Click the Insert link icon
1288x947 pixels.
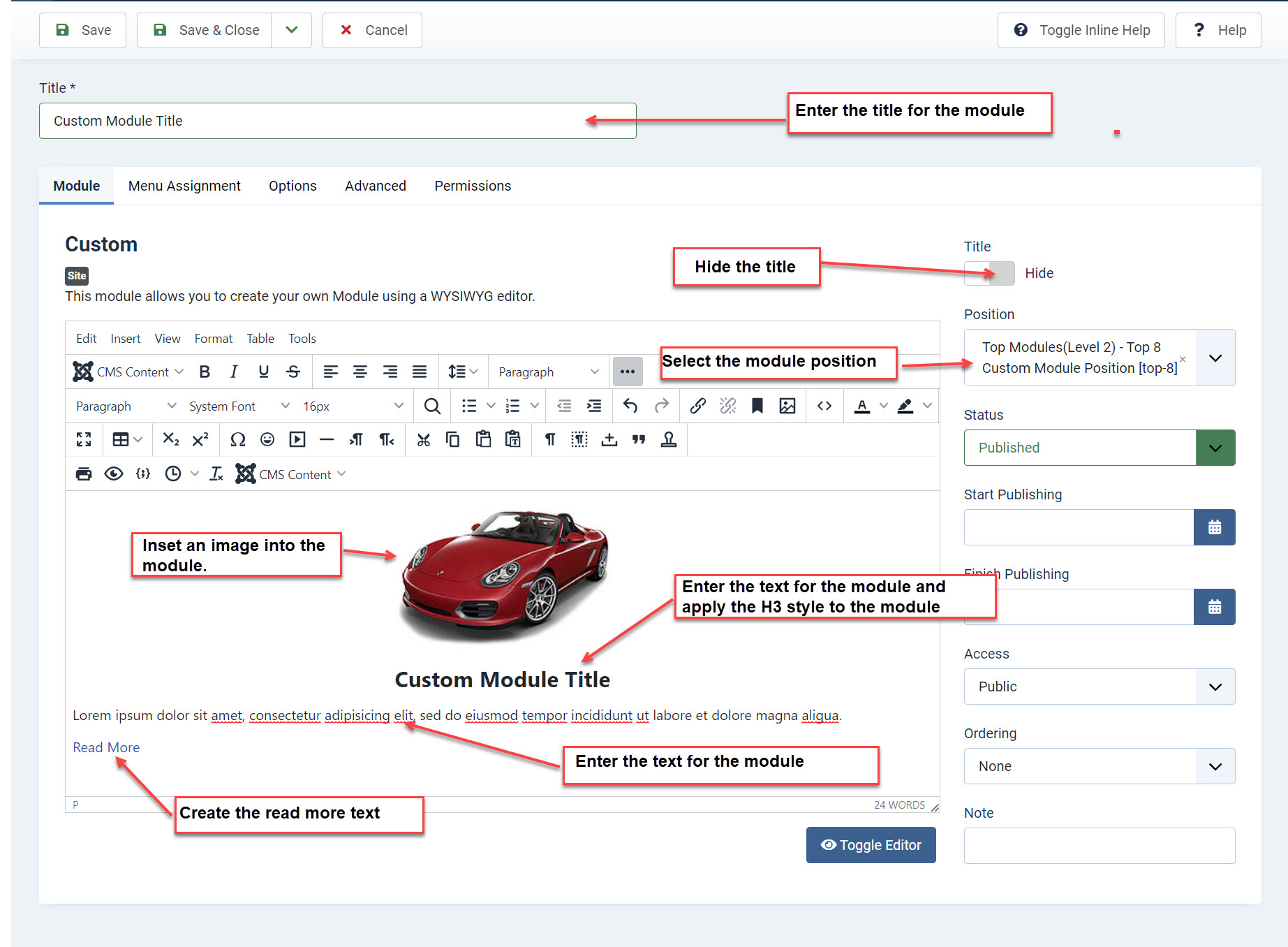pos(697,406)
